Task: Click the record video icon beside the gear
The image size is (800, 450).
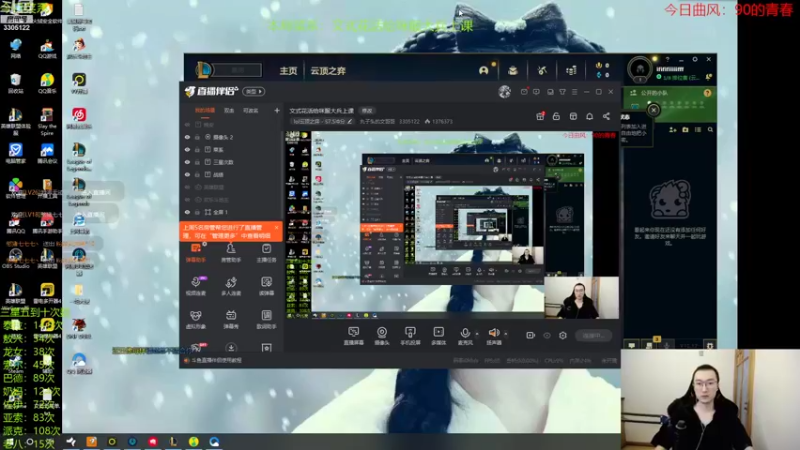Action: (531, 335)
